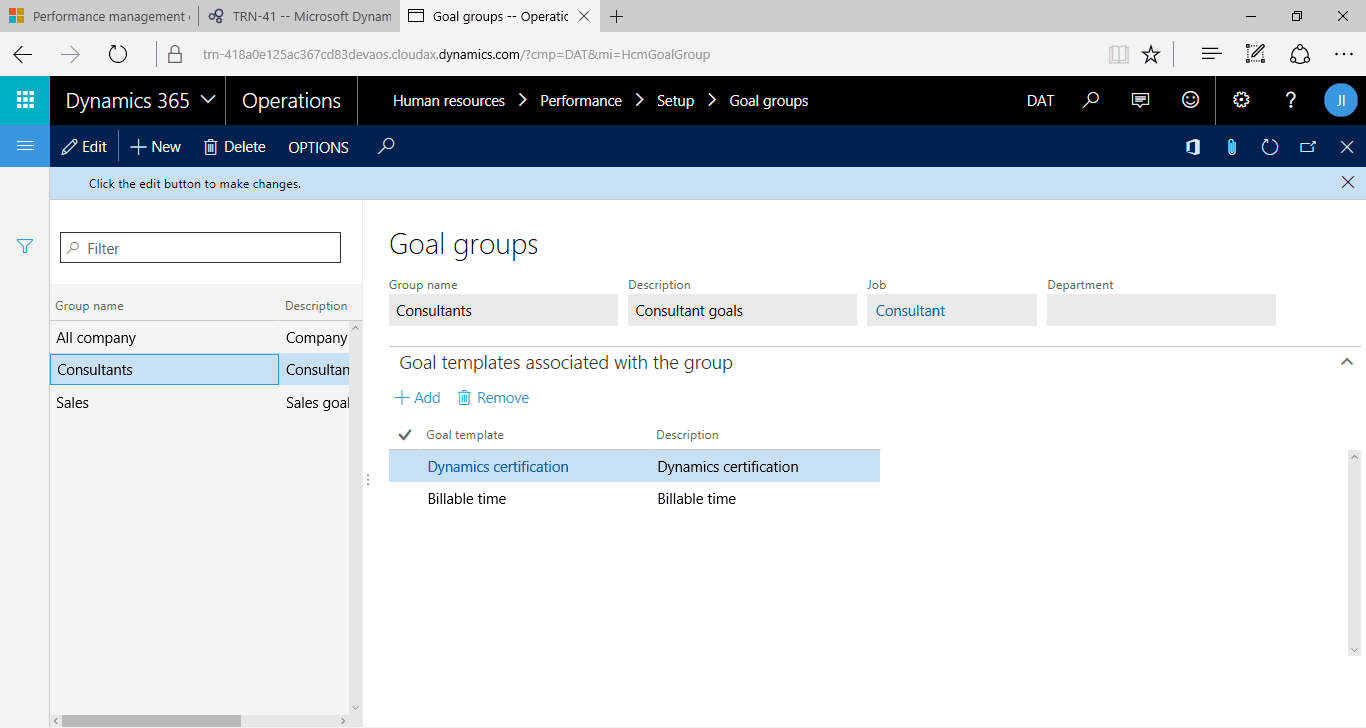This screenshot has width=1366, height=728.
Task: Click the browser address bar URL
Action: 456,54
